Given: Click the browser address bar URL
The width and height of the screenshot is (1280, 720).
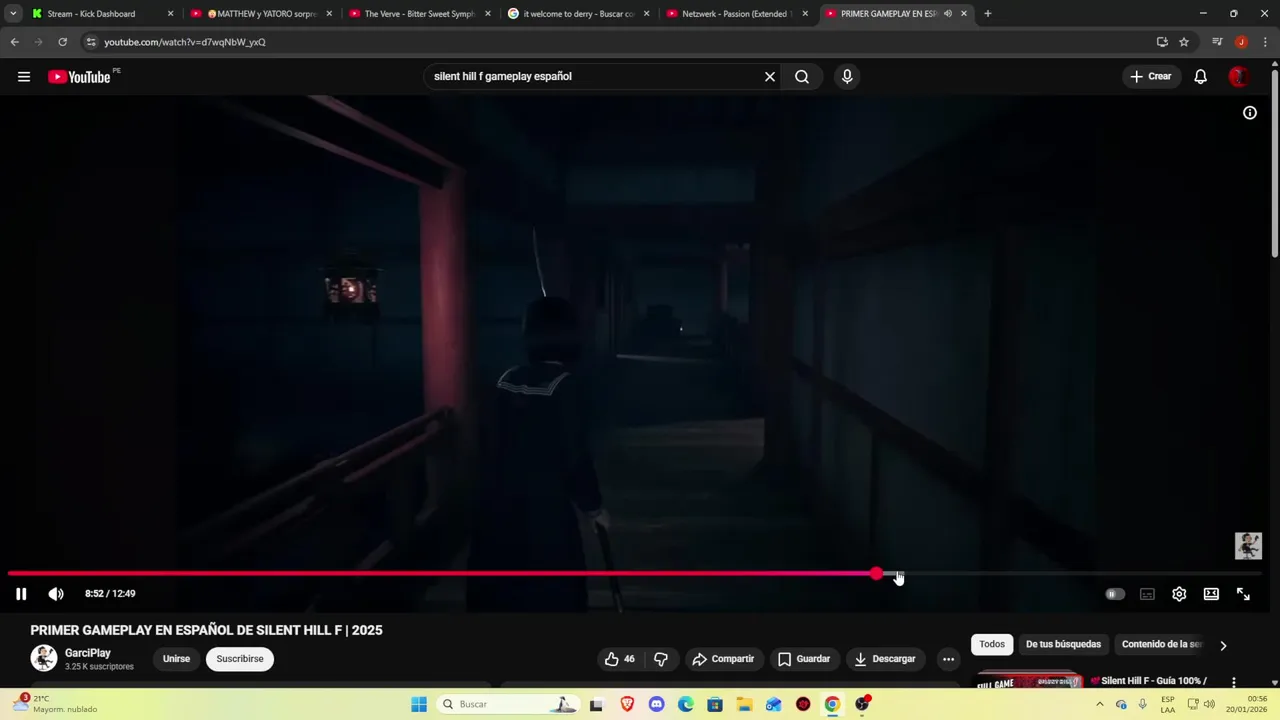Looking at the screenshot, I should (x=185, y=42).
